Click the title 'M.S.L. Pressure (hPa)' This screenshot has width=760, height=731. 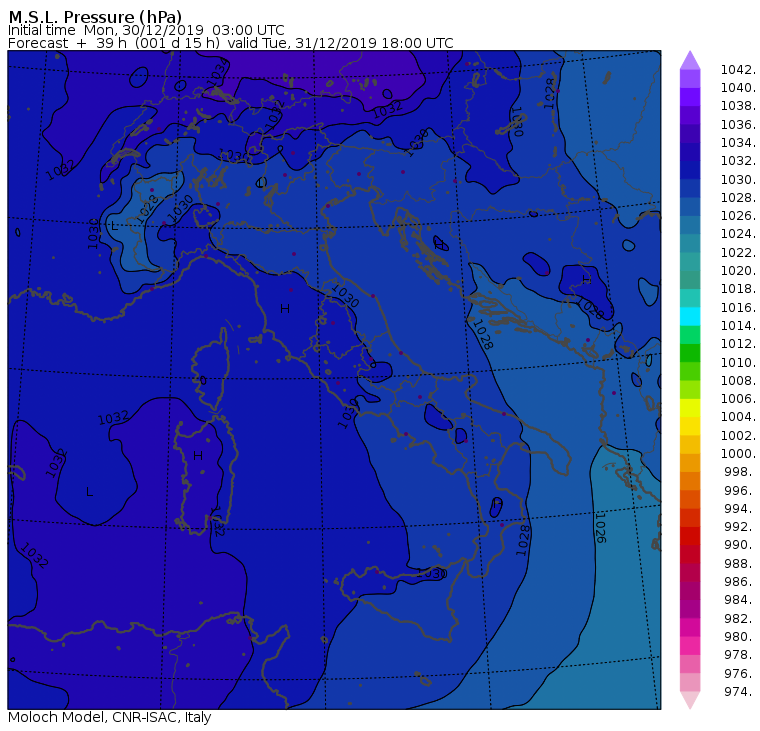(x=95, y=16)
